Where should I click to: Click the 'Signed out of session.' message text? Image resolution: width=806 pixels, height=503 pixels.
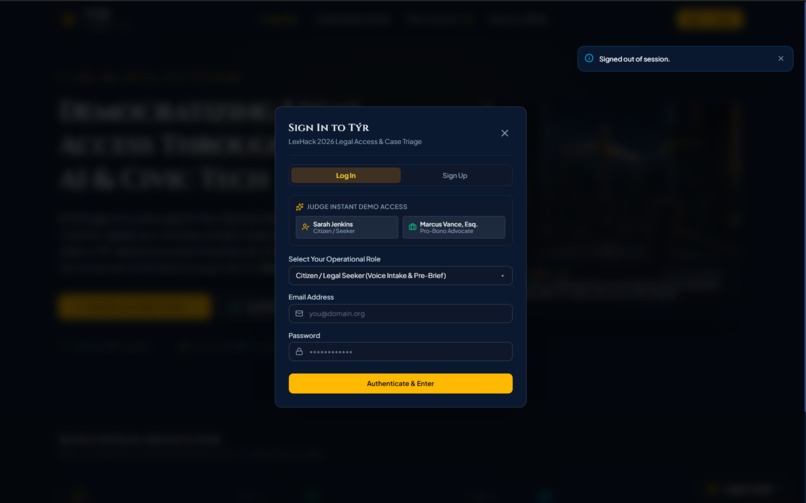tap(634, 59)
